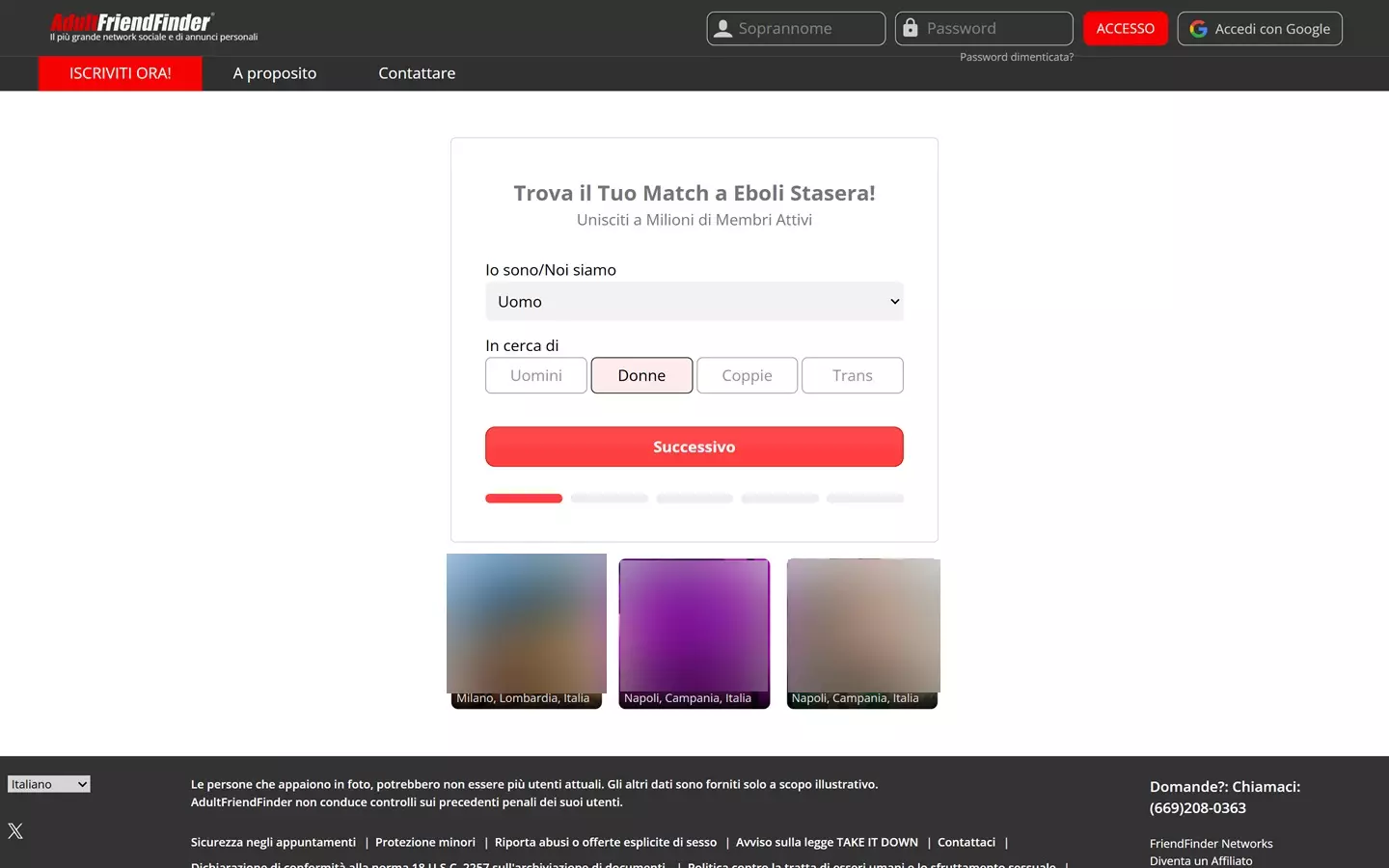Click the phone number (669)208-0363
Screen dimensions: 1389x868
point(1197,808)
